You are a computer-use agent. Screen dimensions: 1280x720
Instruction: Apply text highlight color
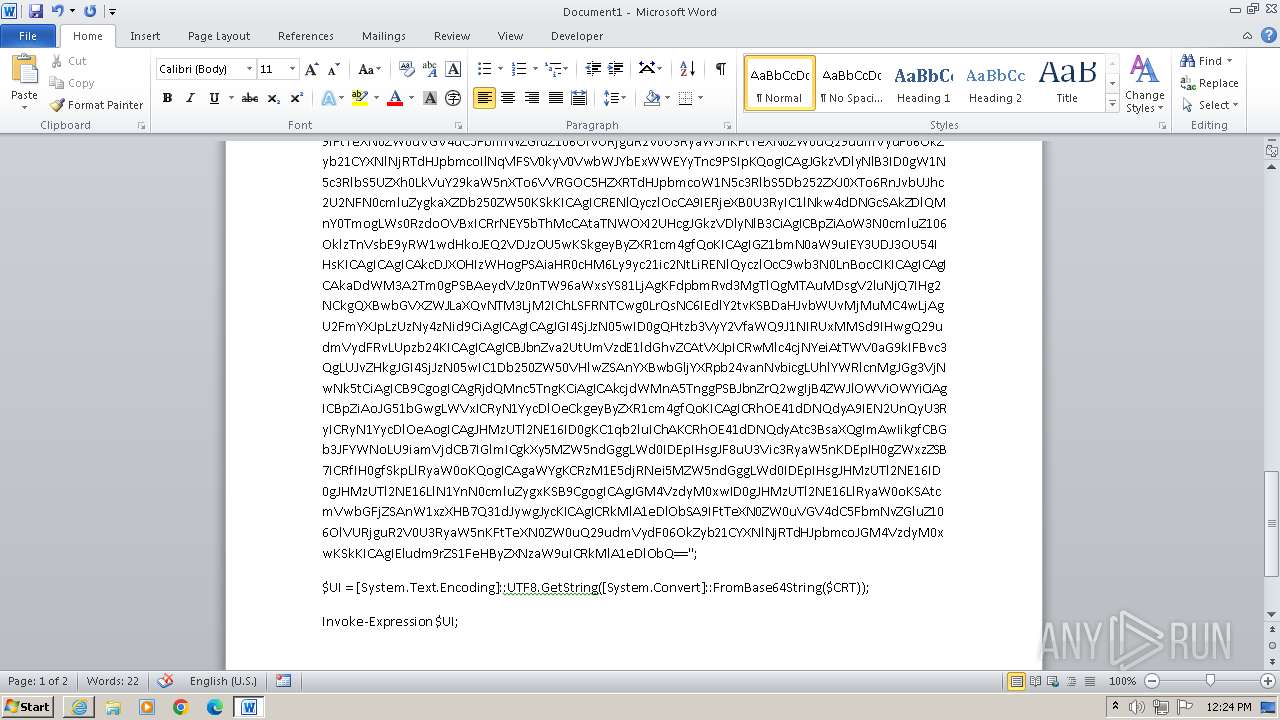tap(359, 98)
